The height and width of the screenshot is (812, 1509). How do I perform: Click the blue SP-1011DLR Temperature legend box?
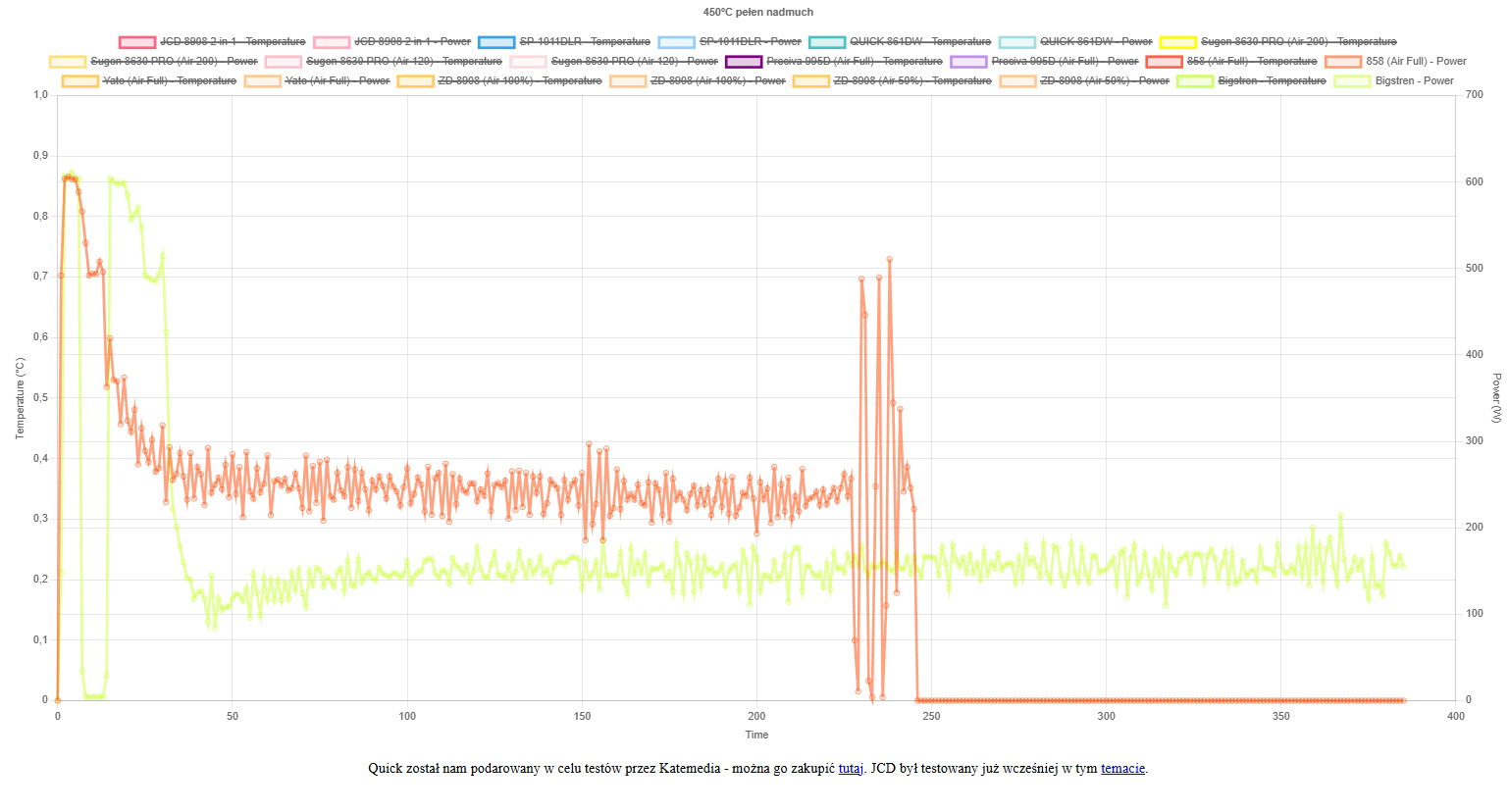[x=496, y=42]
